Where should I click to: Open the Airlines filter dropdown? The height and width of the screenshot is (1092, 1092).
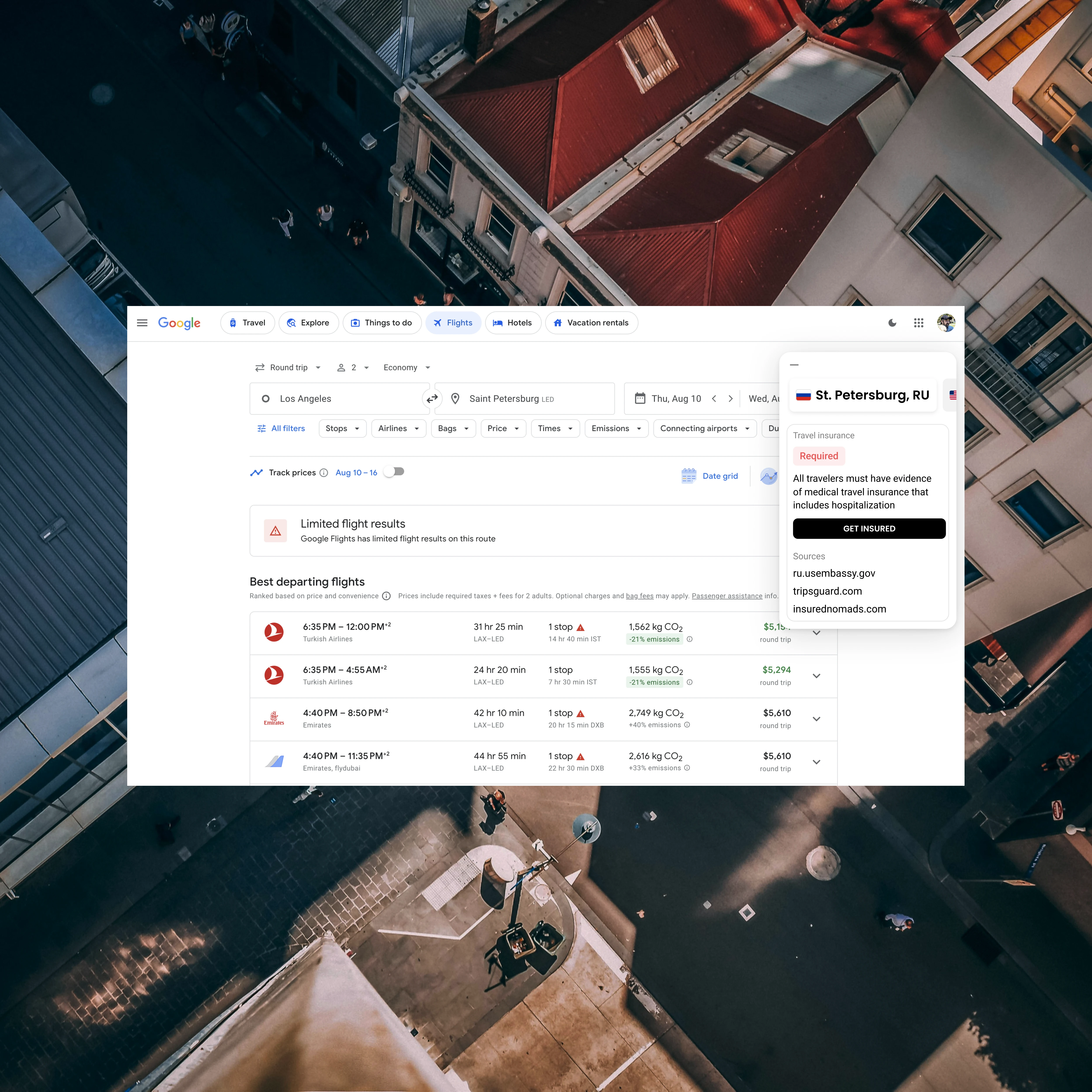click(398, 428)
